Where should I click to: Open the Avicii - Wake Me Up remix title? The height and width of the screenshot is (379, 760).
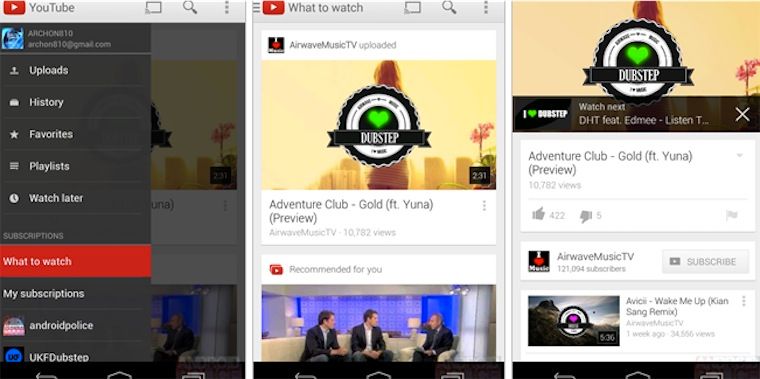677,306
